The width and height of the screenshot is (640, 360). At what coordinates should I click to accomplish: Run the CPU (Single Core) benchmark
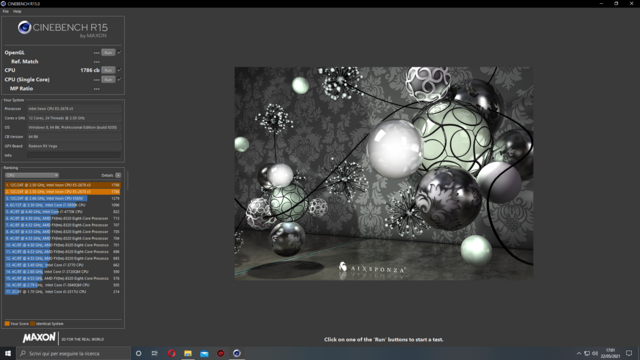coord(108,80)
